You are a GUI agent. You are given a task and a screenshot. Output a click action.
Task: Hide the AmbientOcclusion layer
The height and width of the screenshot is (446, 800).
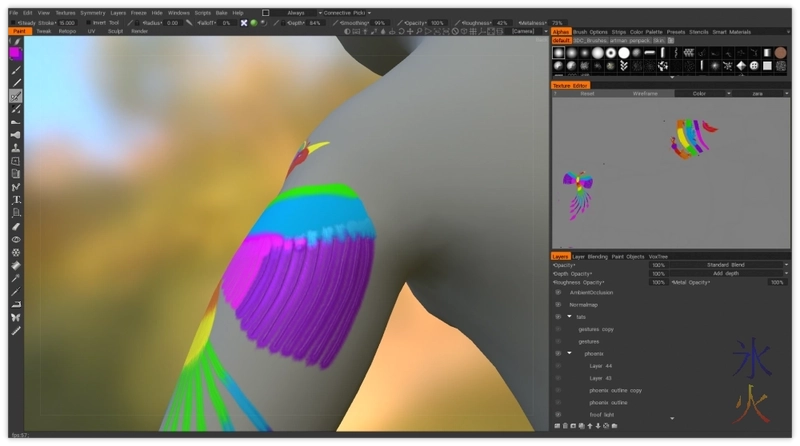(x=558, y=292)
